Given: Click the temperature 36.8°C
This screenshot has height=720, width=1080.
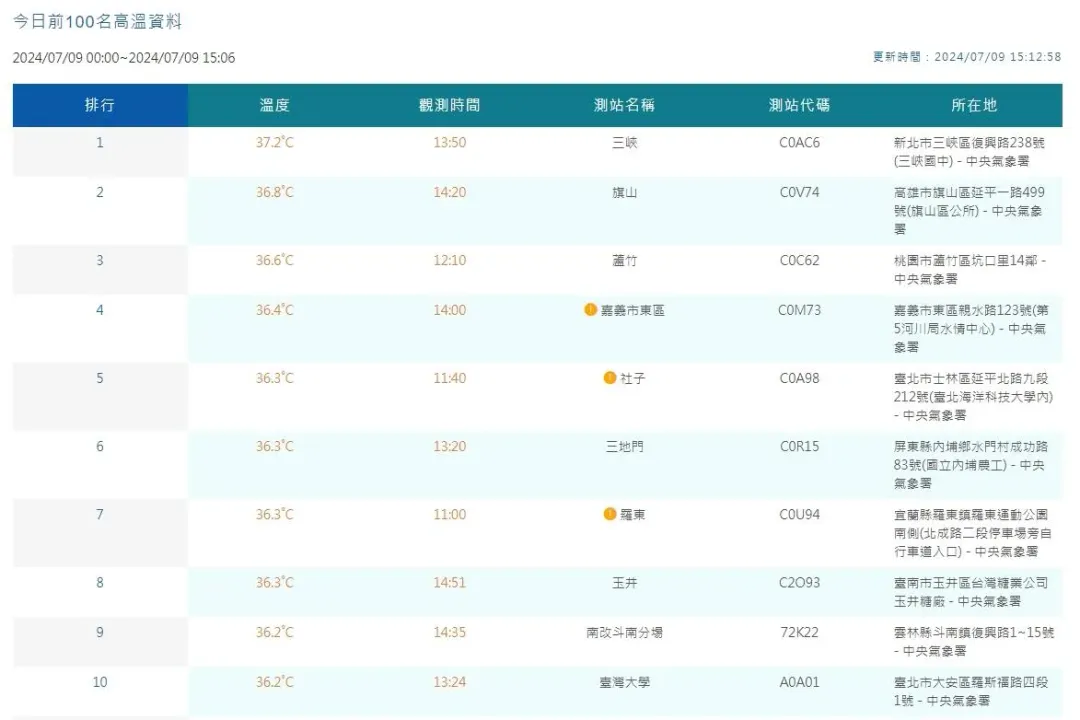Looking at the screenshot, I should click(275, 192).
